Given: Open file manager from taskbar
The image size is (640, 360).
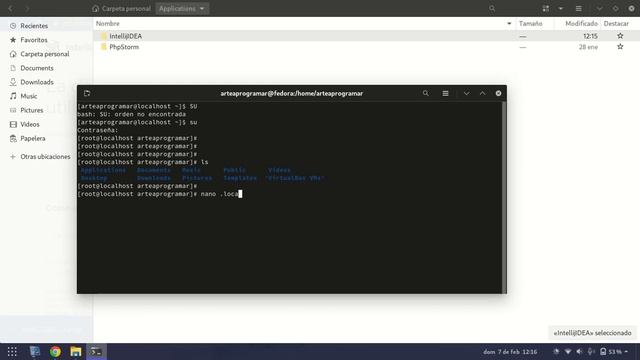Looking at the screenshot, I should click(x=76, y=351).
